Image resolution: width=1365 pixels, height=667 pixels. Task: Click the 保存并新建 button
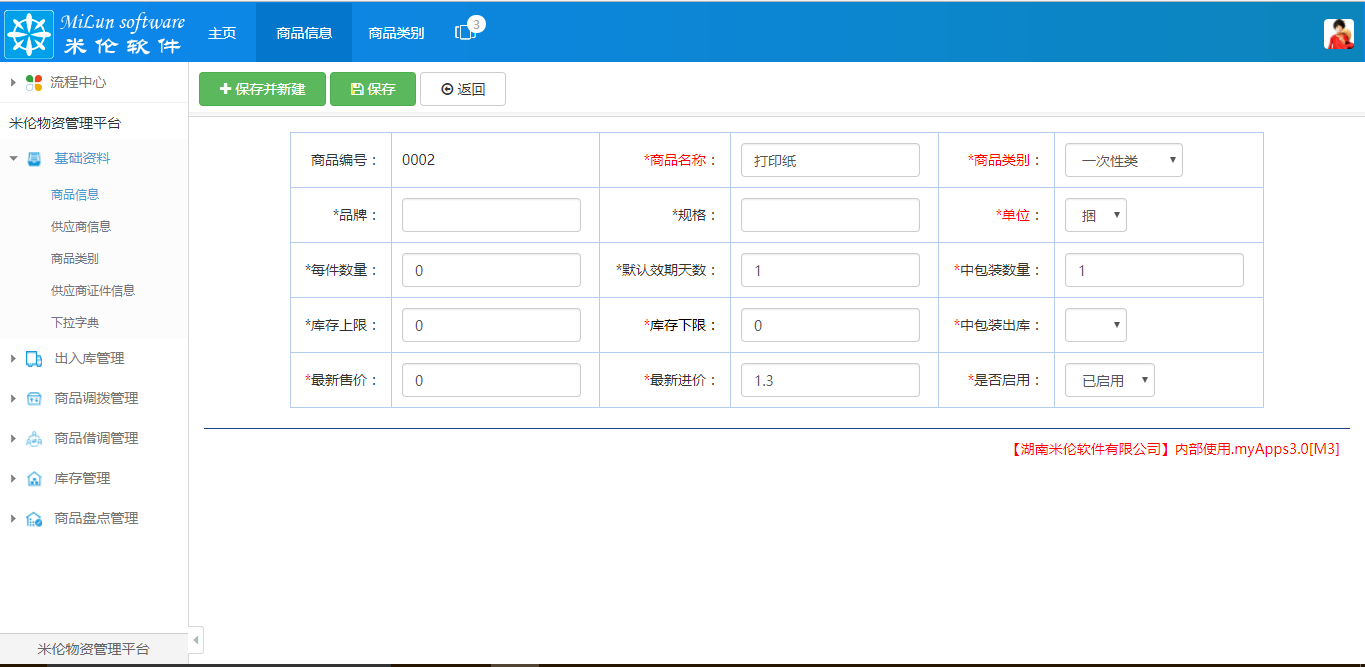(x=262, y=89)
